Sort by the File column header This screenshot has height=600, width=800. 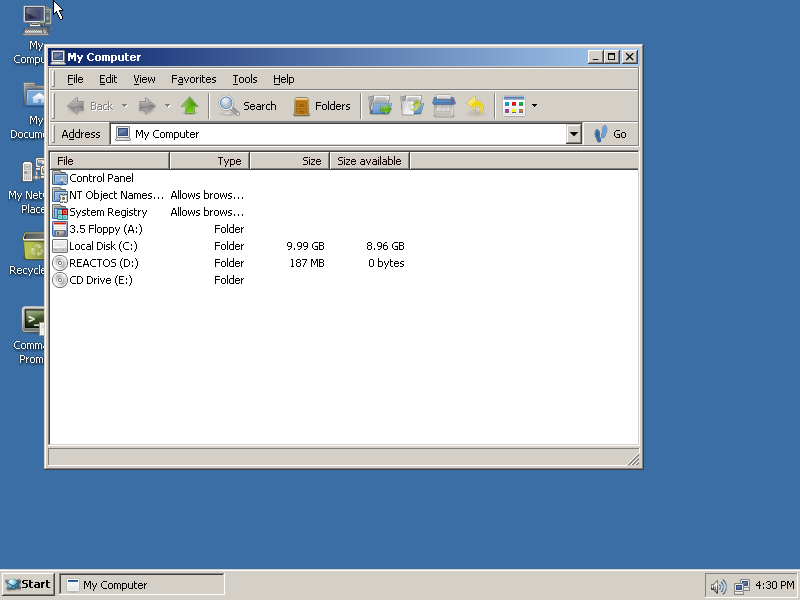point(110,161)
